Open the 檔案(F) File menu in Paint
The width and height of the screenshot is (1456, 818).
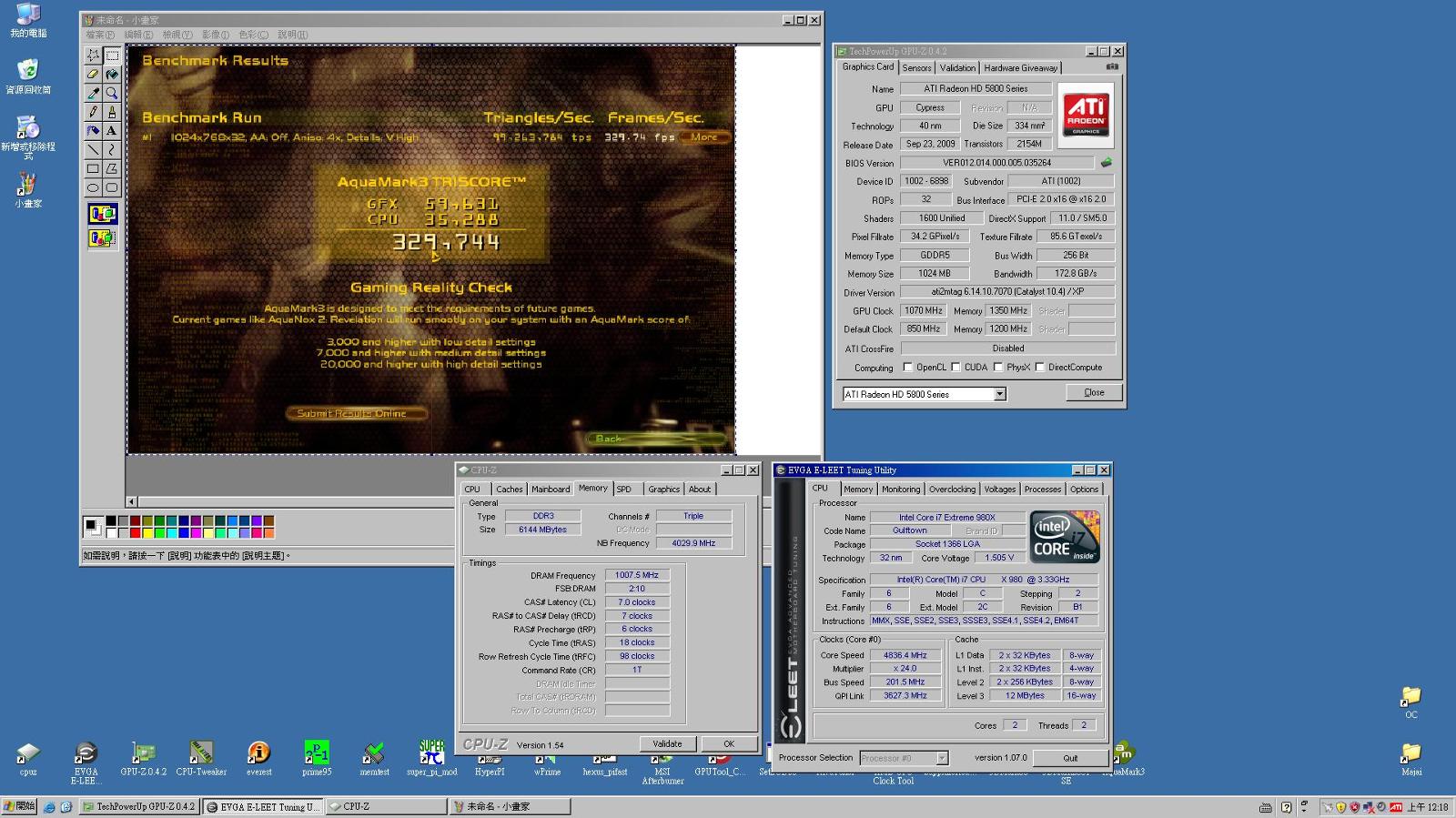(x=100, y=35)
